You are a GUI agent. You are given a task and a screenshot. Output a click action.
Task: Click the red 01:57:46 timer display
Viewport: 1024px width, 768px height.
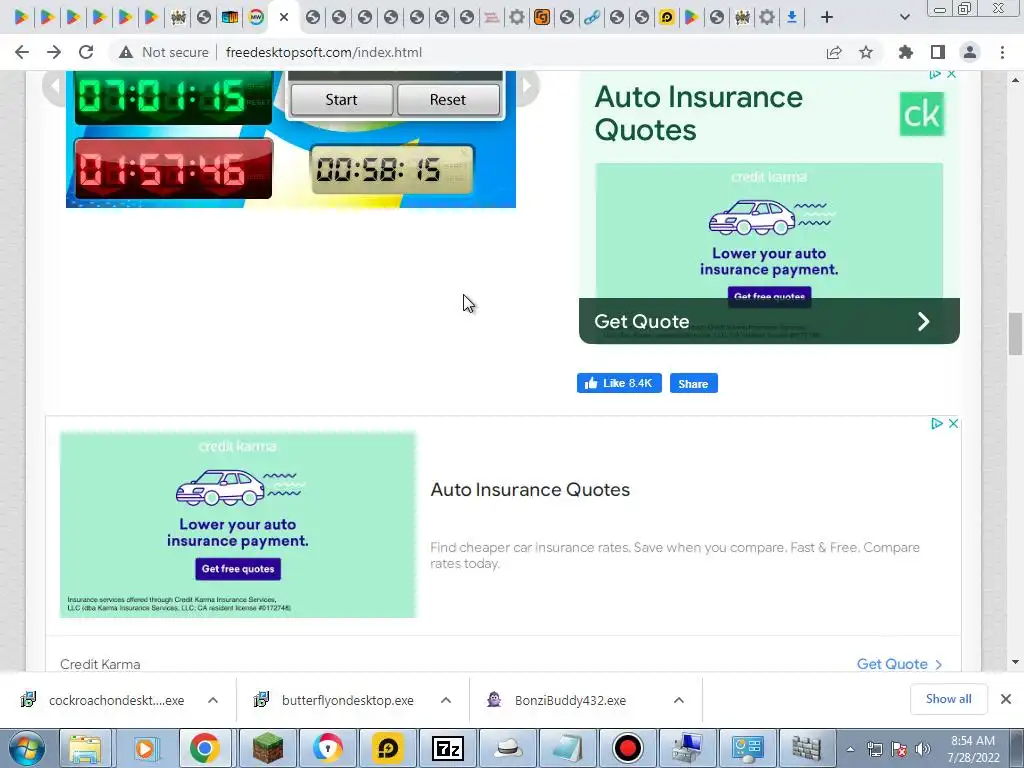(x=173, y=168)
